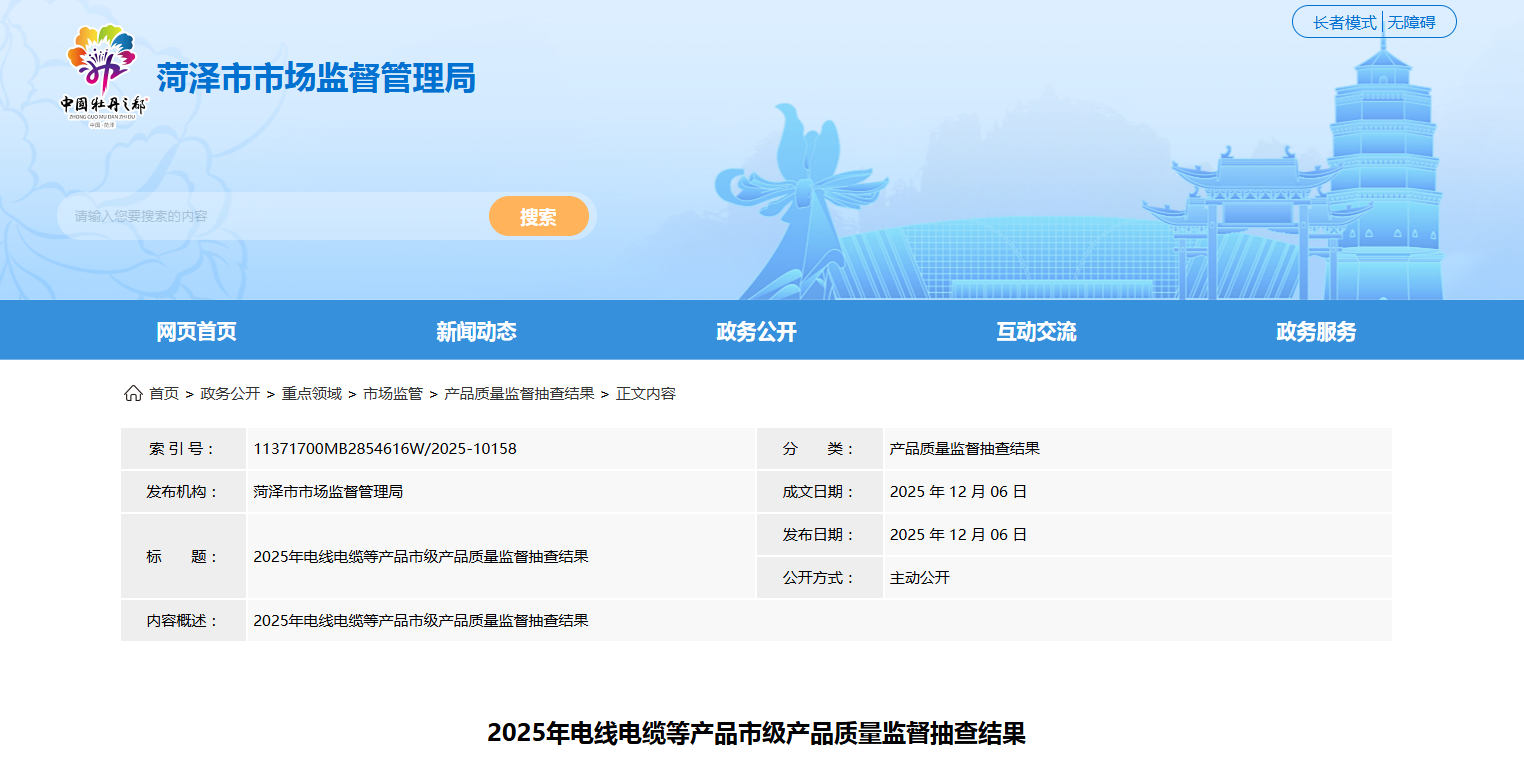Click the home icon in breadcrumb

pos(133,394)
